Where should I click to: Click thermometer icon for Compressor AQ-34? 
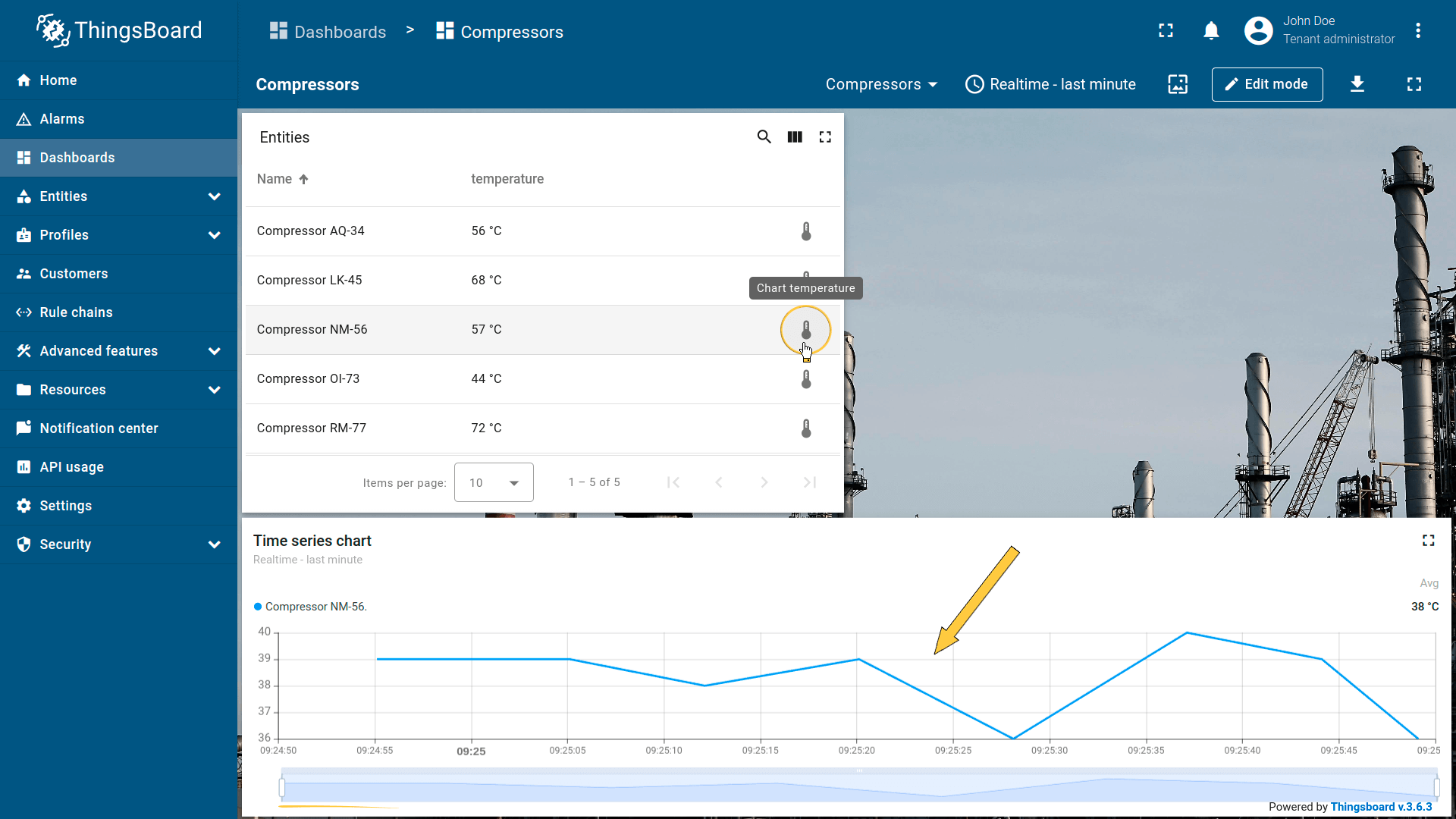tap(806, 231)
